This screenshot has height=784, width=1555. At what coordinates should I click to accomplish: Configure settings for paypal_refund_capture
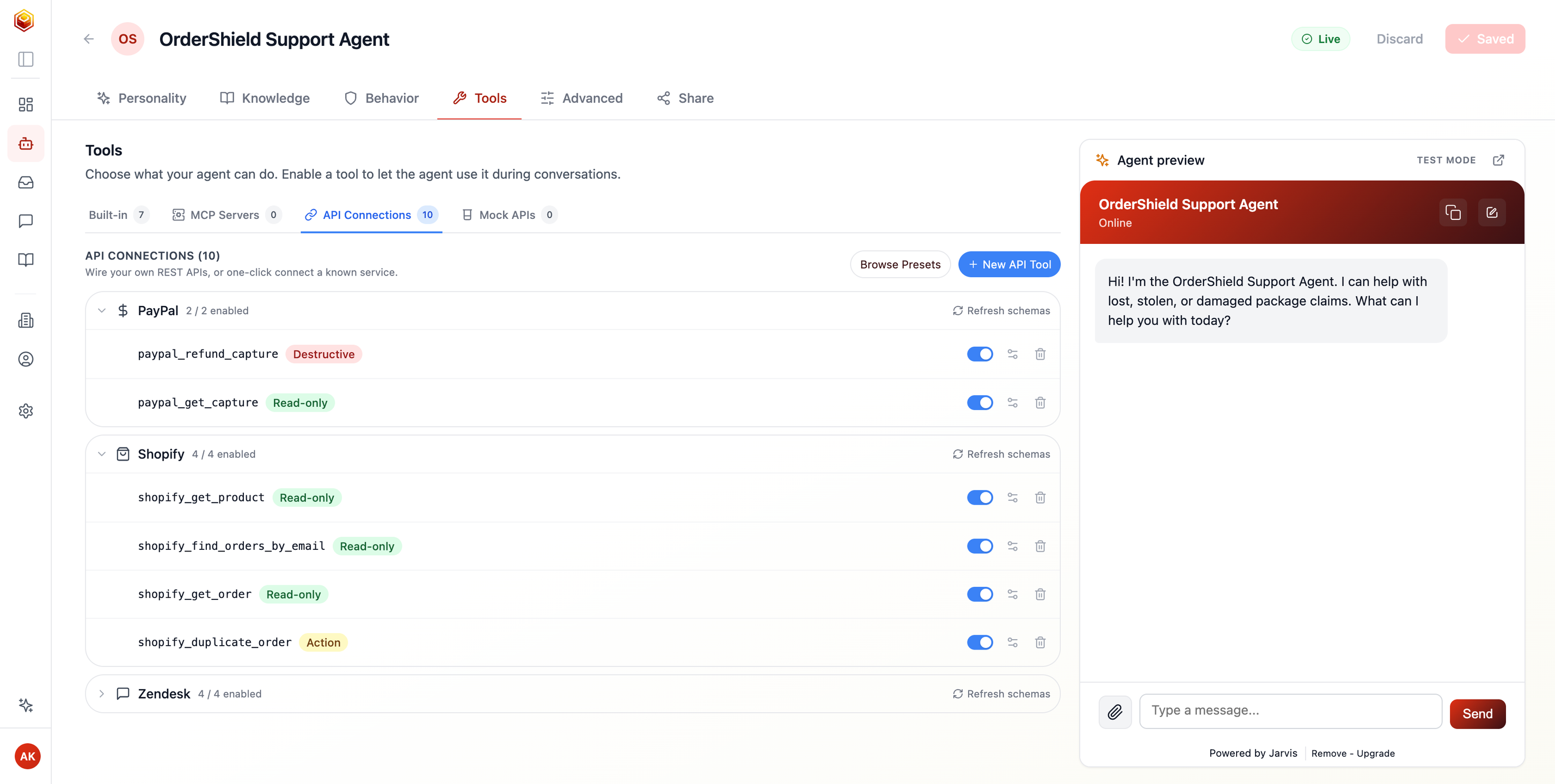pyautogui.click(x=1012, y=354)
